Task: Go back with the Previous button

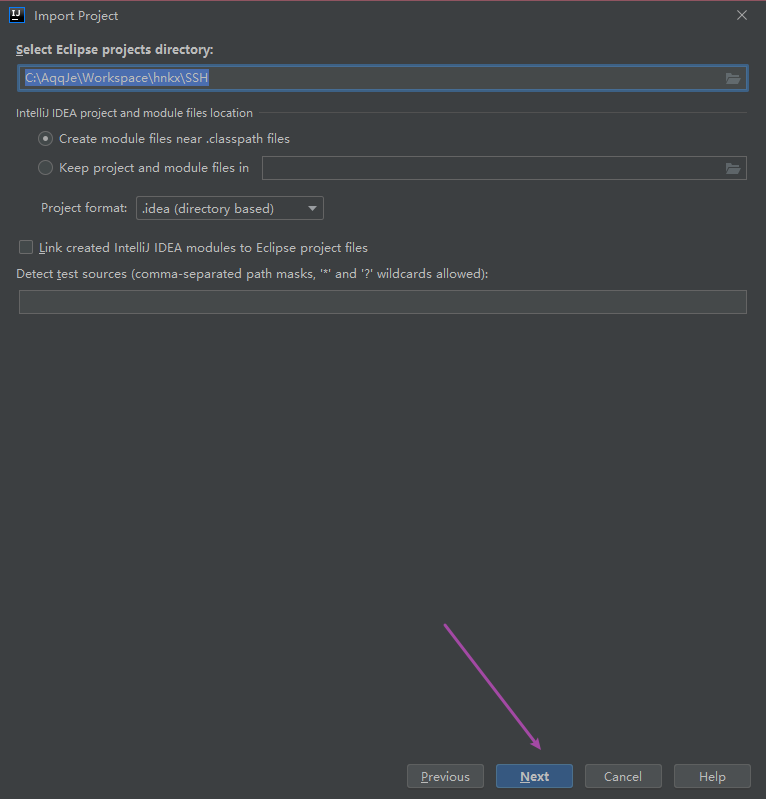Action: (x=445, y=776)
